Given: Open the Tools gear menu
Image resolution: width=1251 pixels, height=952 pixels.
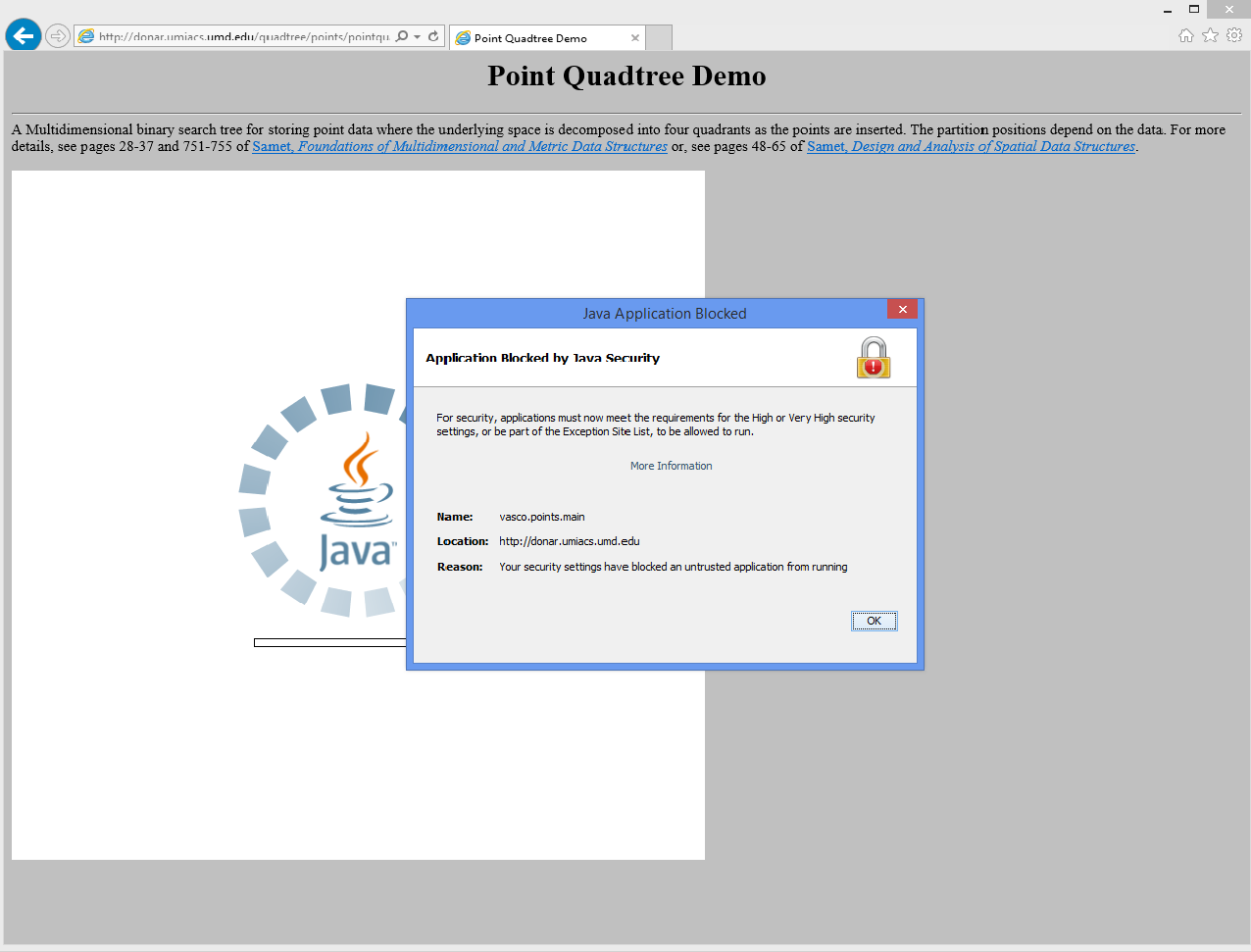Looking at the screenshot, I should 1234,35.
